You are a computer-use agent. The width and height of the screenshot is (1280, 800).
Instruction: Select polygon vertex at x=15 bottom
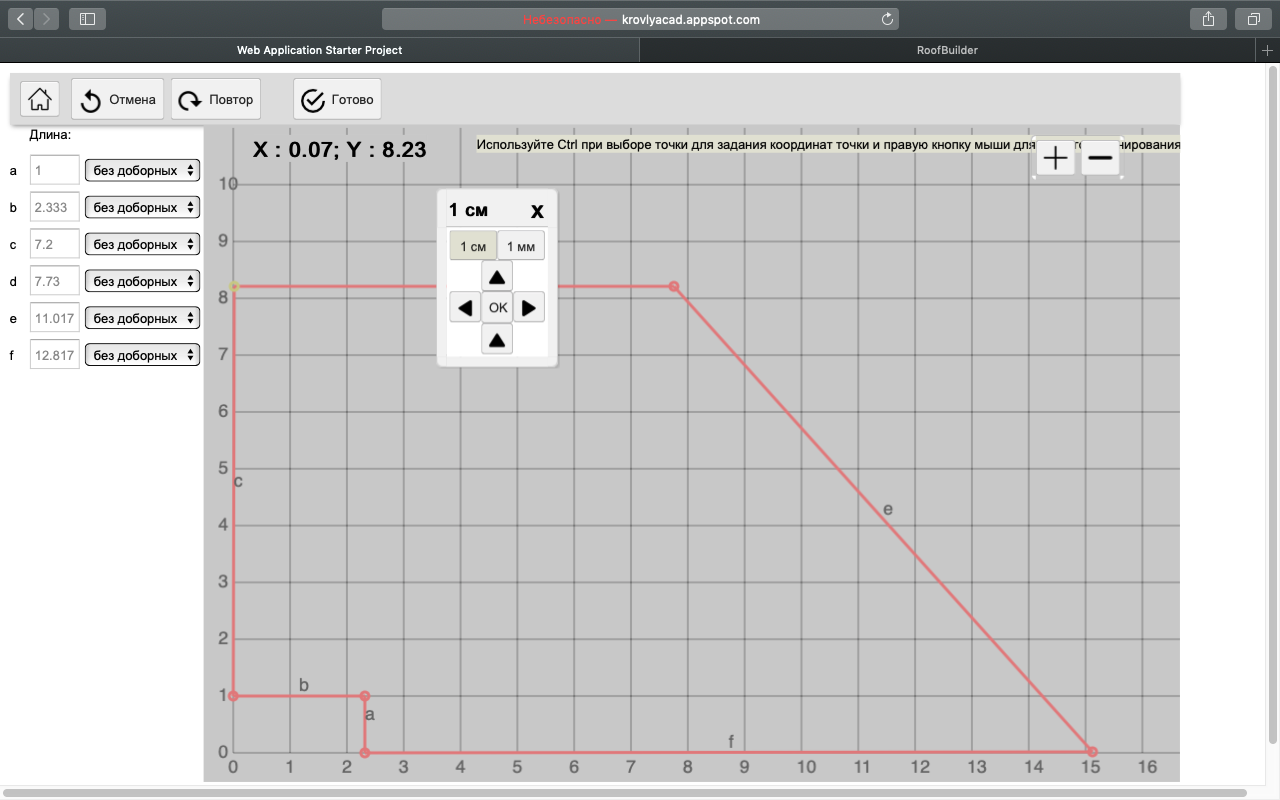(x=1092, y=752)
